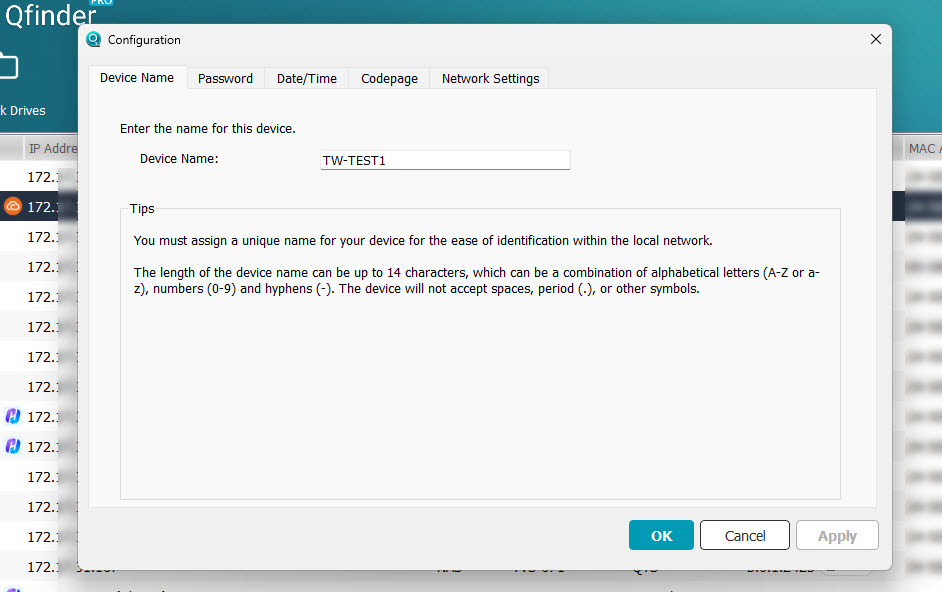This screenshot has width=942, height=592.
Task: Click the lower purple H device icon
Action: (13, 446)
